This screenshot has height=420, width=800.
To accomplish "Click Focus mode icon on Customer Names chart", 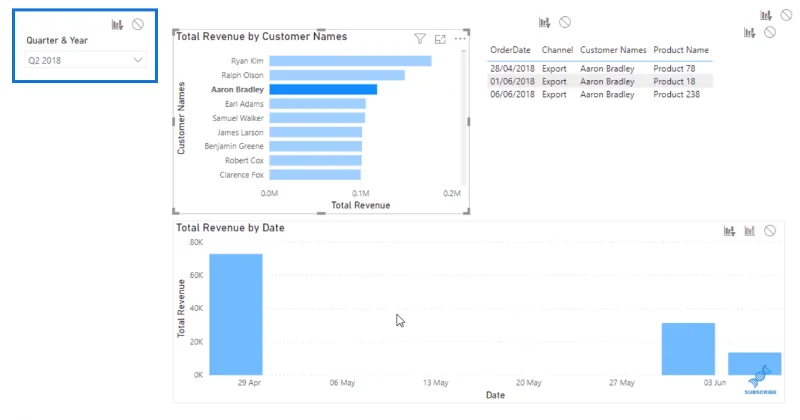I will 440,39.
